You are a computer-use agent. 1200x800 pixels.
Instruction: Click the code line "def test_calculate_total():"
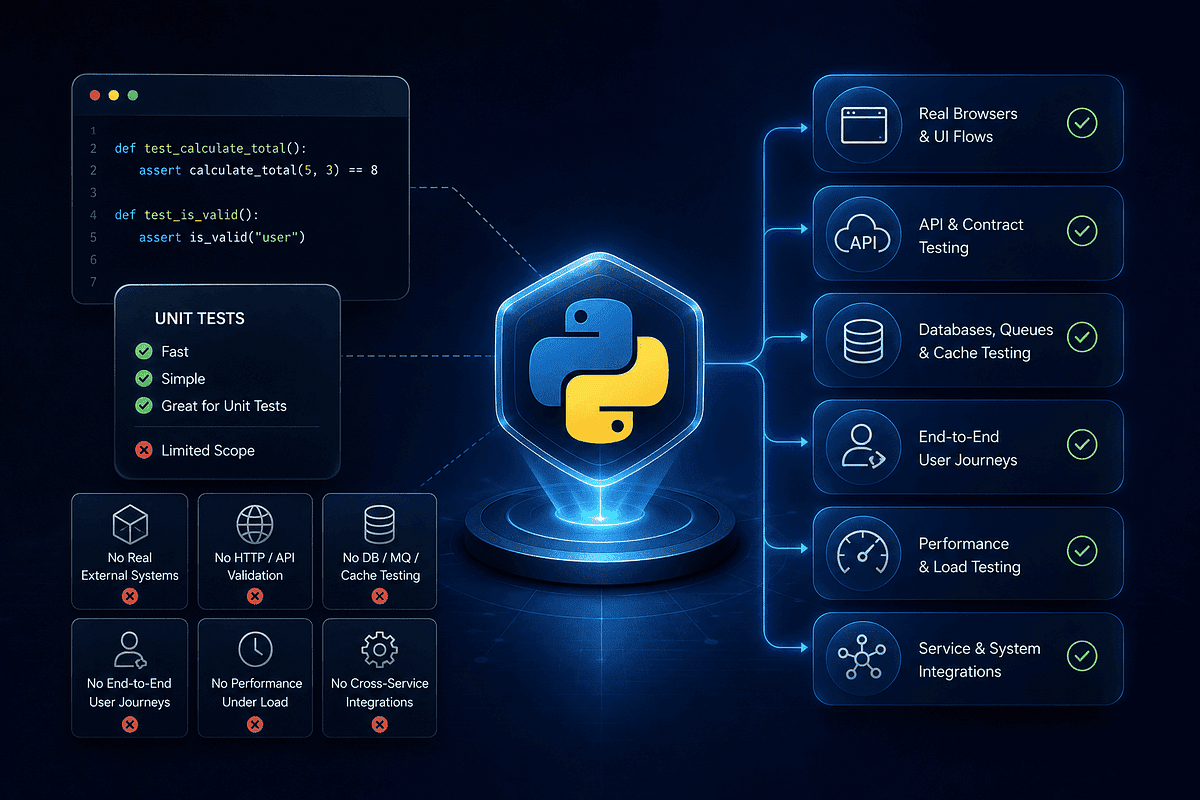tap(212, 149)
